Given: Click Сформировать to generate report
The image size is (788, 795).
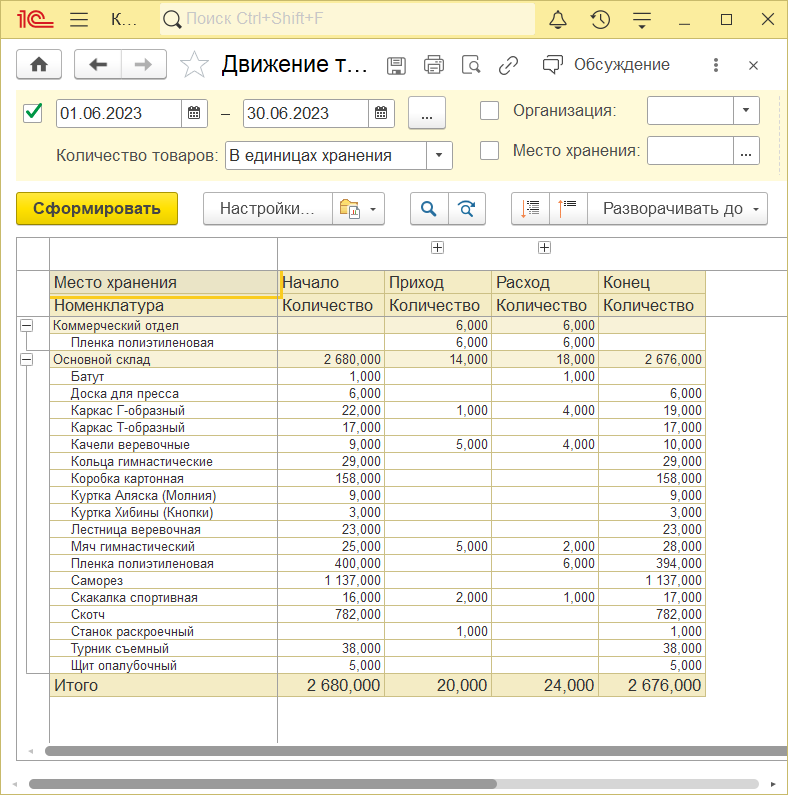Looking at the screenshot, I should pyautogui.click(x=97, y=208).
